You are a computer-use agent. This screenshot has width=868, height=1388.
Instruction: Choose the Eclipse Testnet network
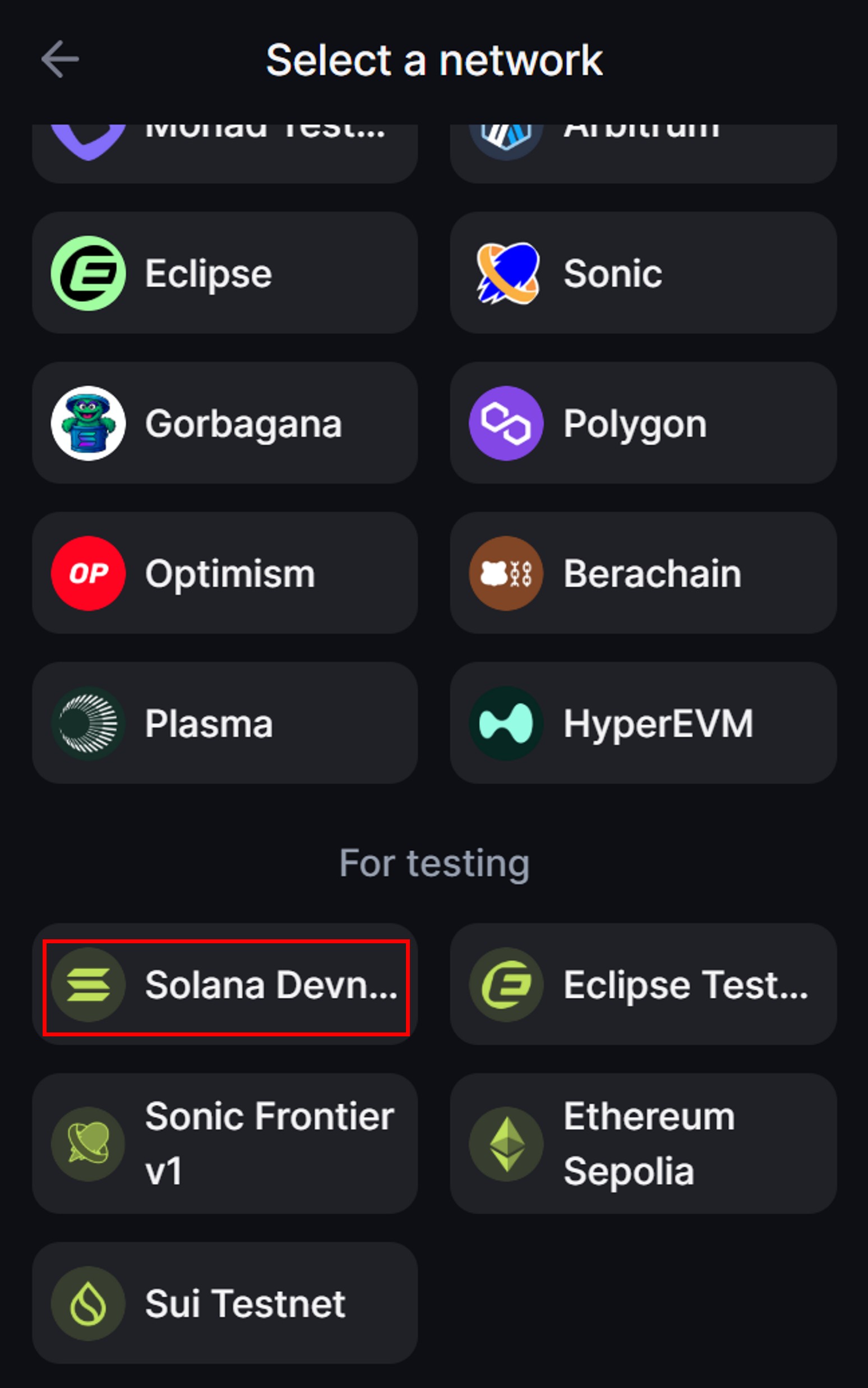[643, 984]
